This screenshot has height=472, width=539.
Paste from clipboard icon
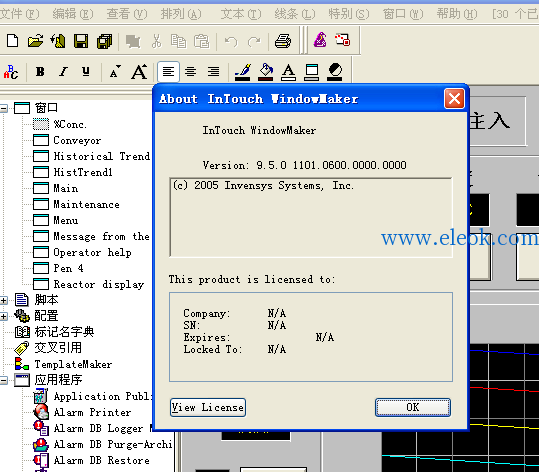[x=202, y=41]
